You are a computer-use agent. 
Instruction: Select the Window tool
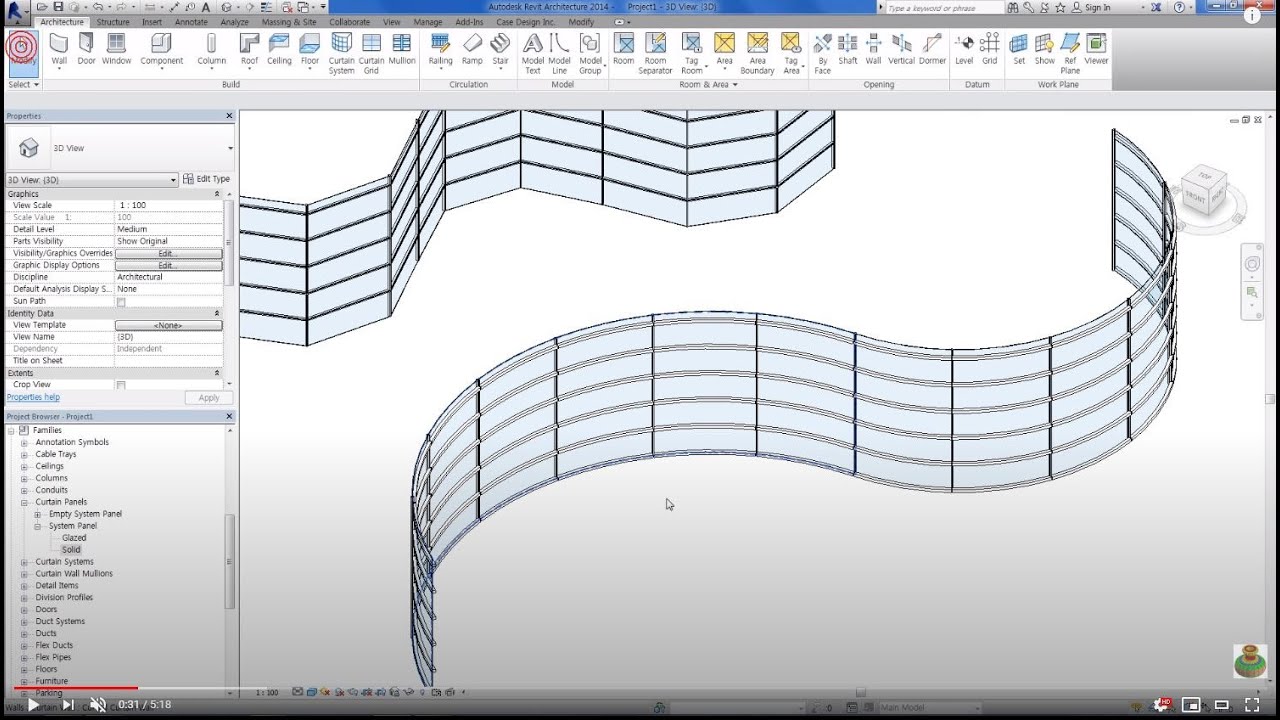tap(116, 49)
